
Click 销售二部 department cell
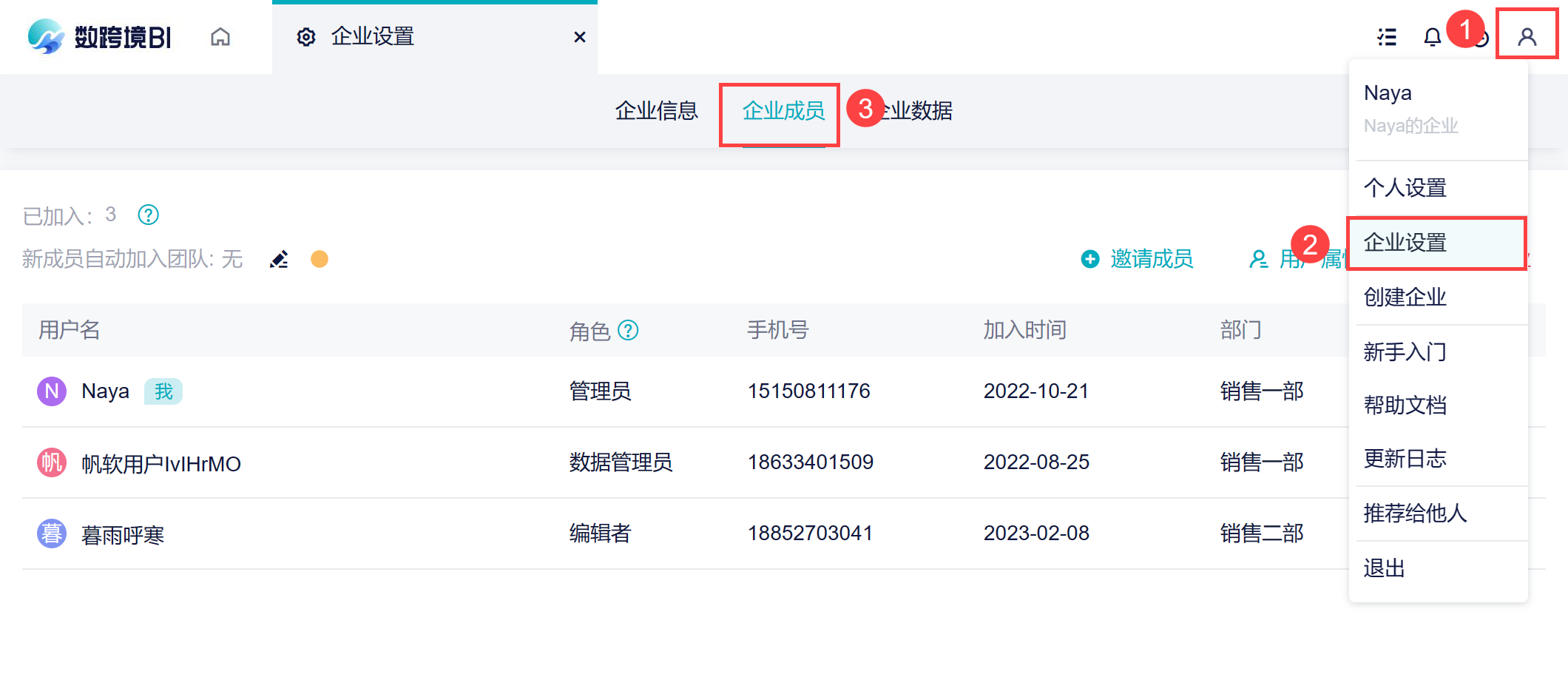tap(1262, 533)
